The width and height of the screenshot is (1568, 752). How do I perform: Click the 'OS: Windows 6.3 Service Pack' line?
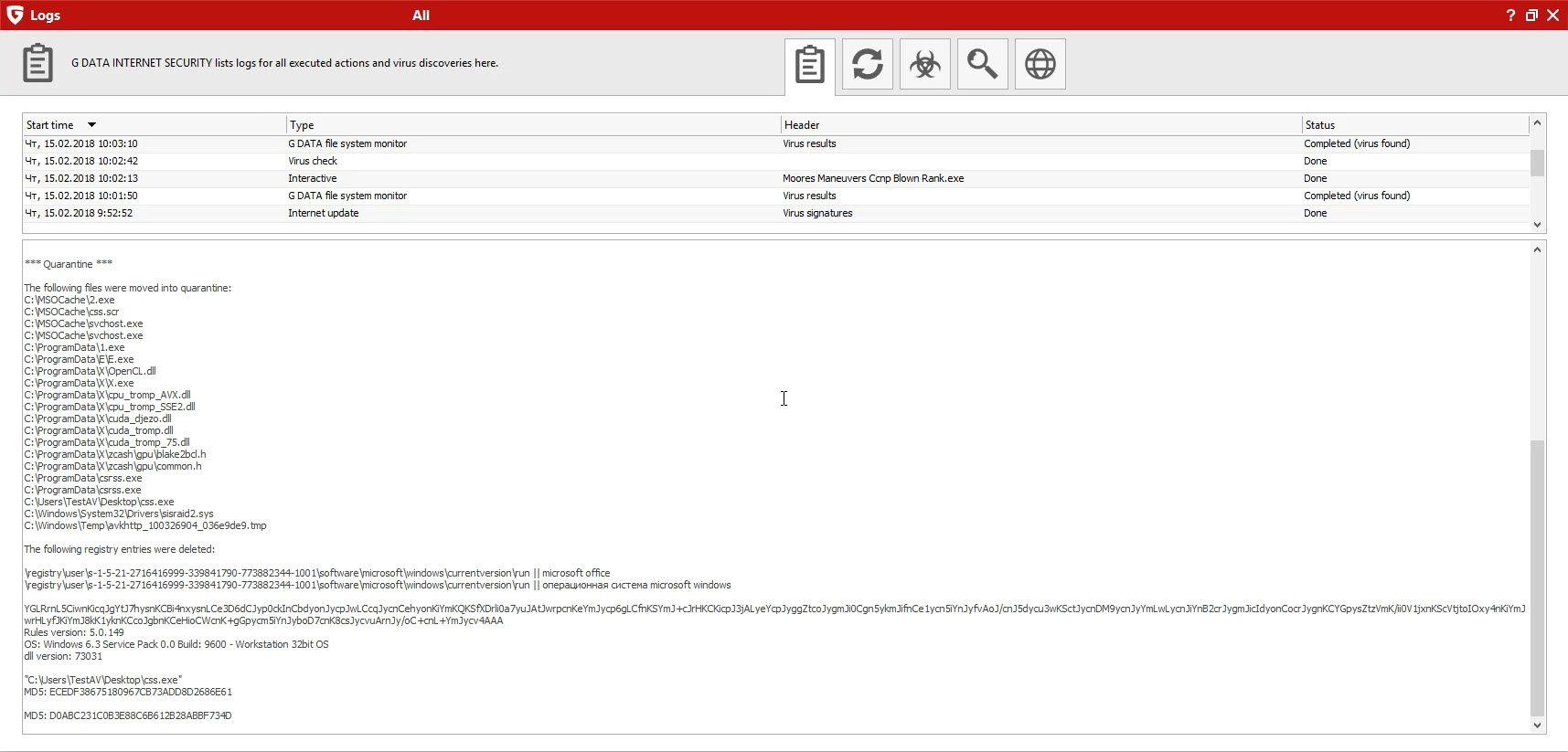pos(176,644)
